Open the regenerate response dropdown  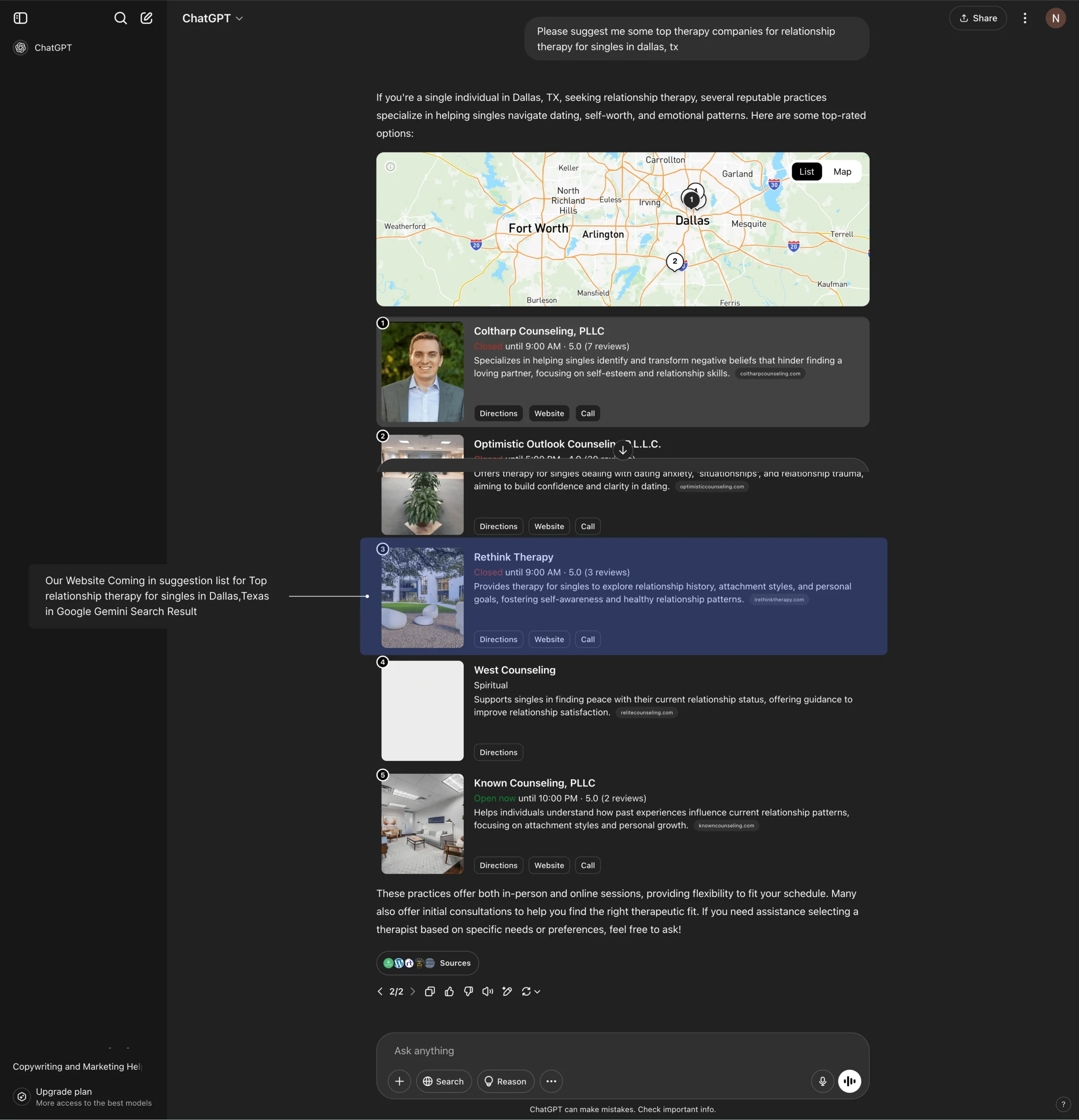[531, 992]
